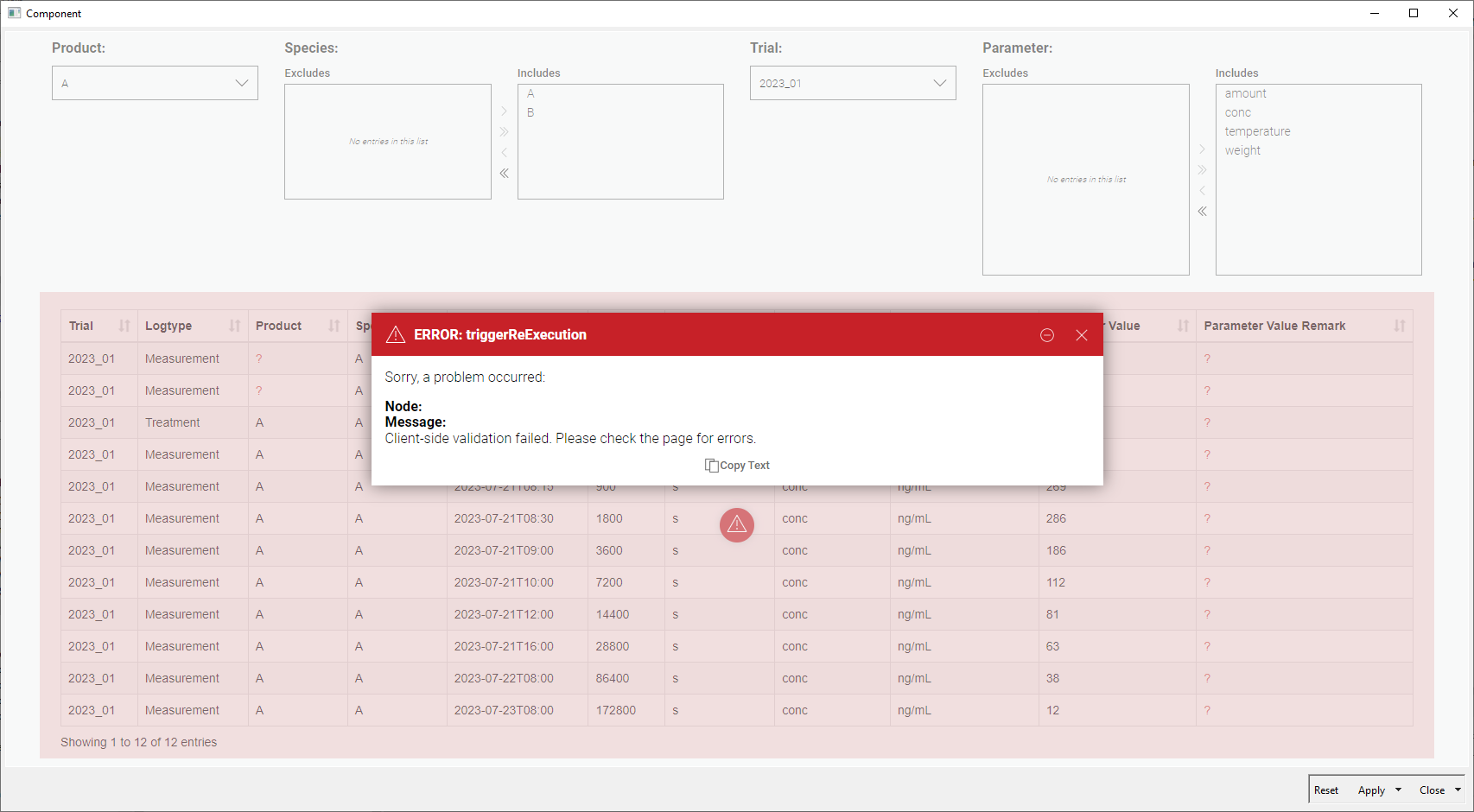Click the red circular warning icon over the table
Image resolution: width=1474 pixels, height=812 pixels.
click(736, 525)
